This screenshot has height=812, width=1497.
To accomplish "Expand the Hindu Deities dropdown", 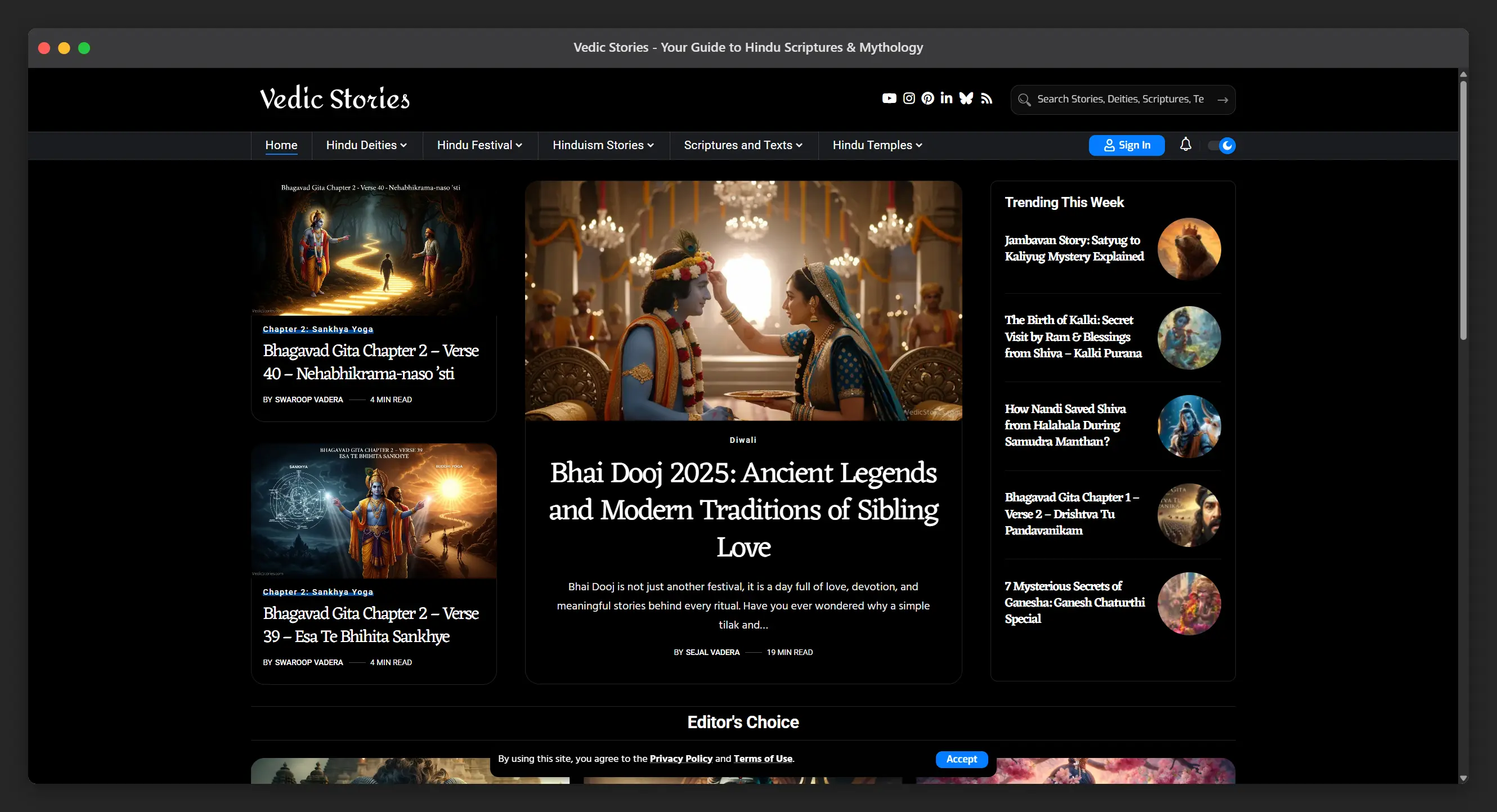I will [x=367, y=145].
